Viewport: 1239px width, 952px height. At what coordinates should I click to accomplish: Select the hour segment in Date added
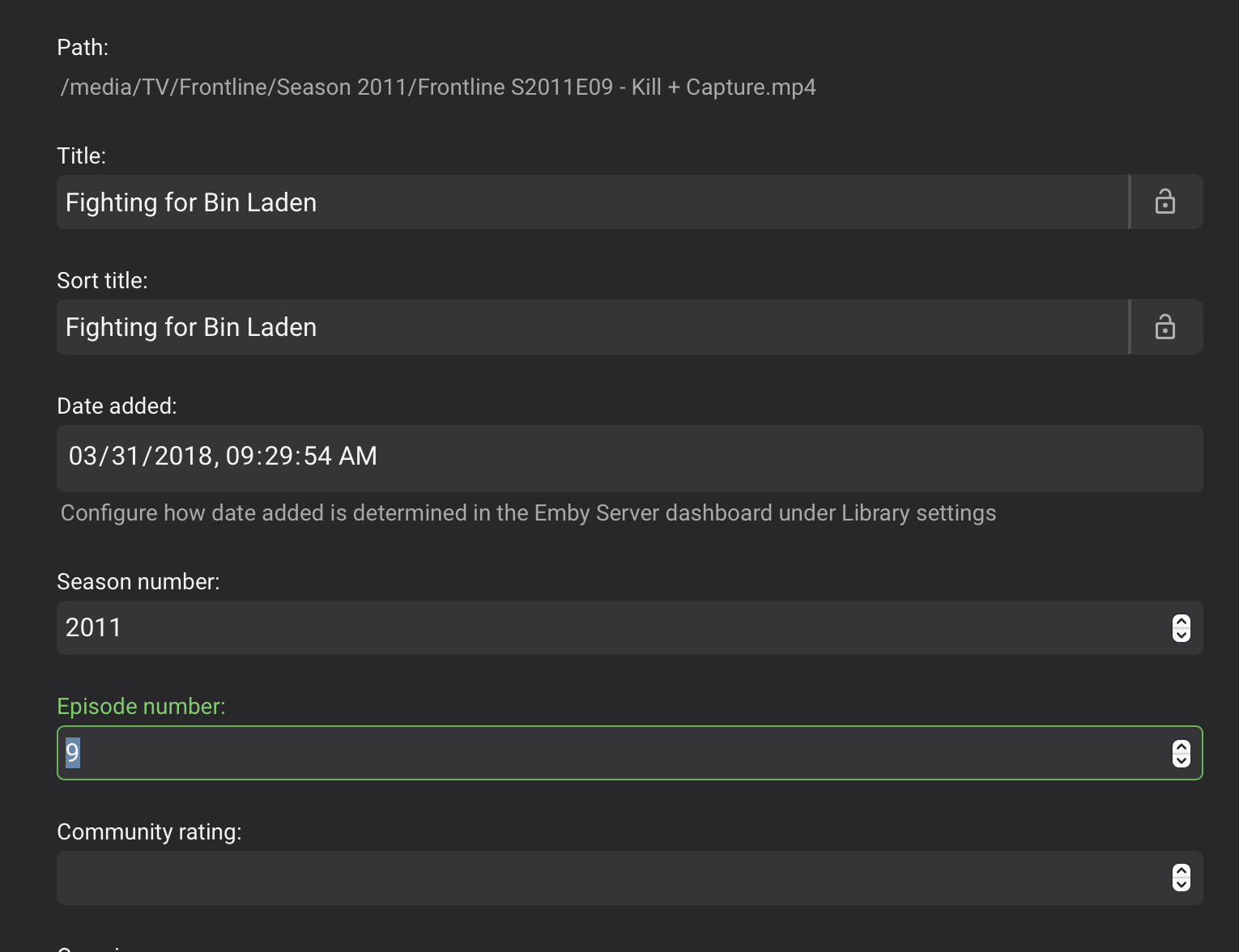(x=240, y=457)
